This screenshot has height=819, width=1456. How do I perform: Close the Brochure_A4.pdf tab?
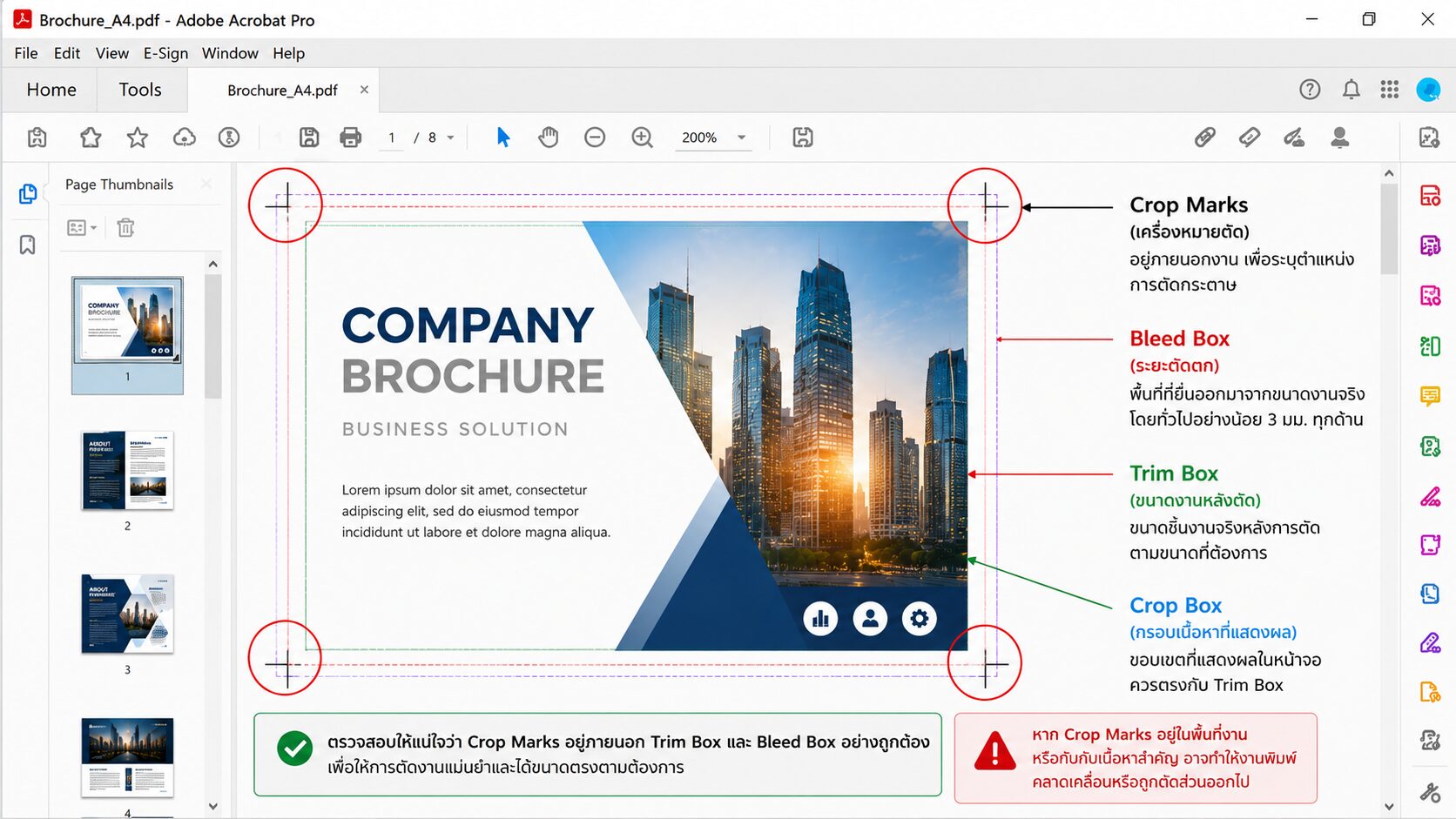[x=364, y=90]
